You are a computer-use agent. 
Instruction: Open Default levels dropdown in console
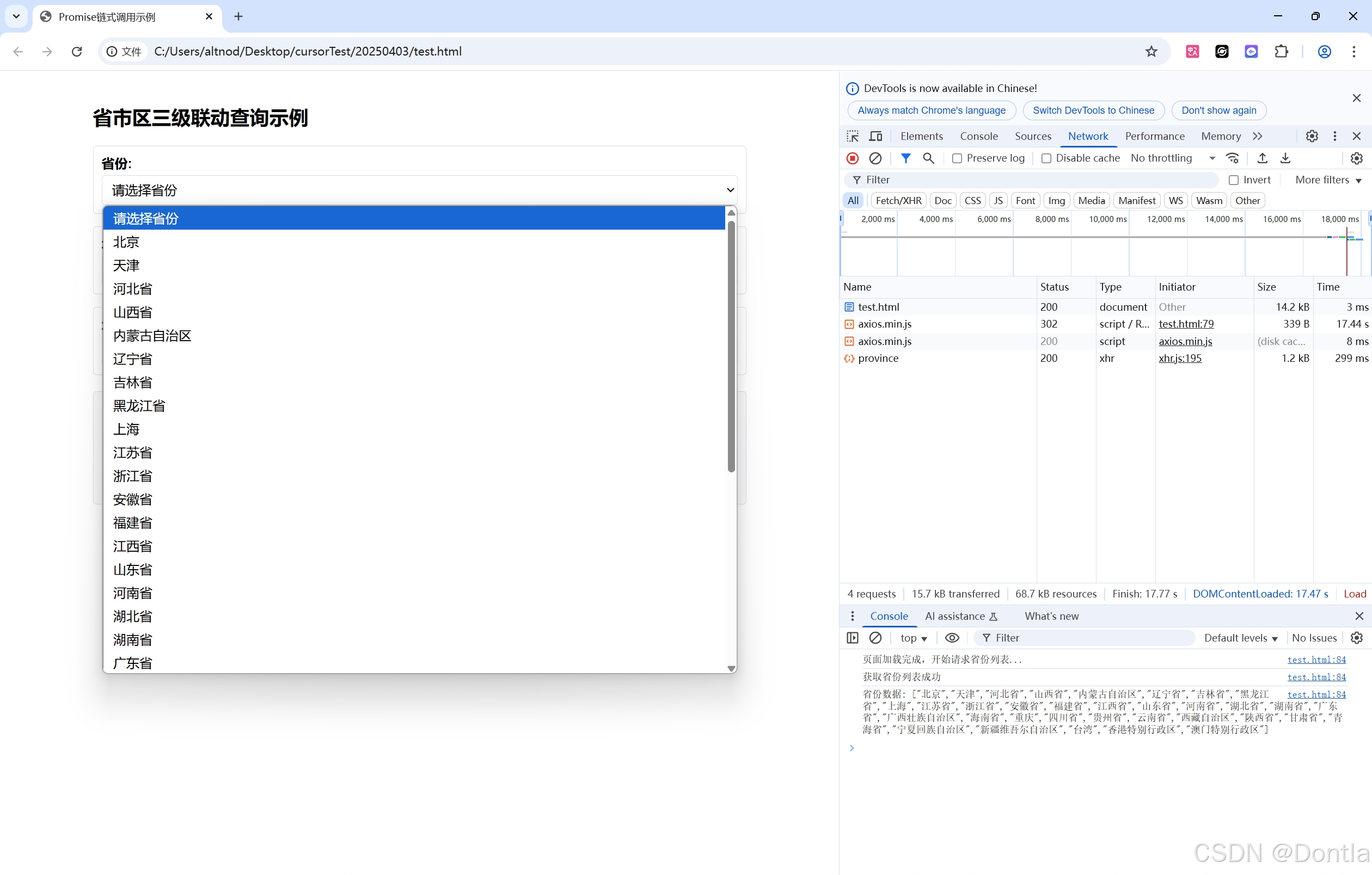(x=1240, y=638)
